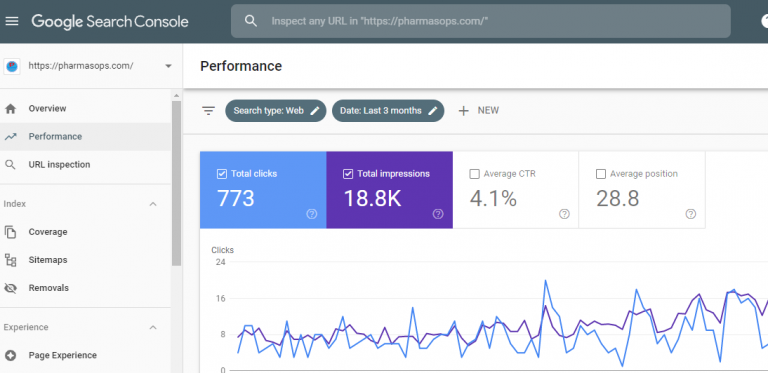Go to Overview in sidebar
This screenshot has height=373, width=768.
86,109
